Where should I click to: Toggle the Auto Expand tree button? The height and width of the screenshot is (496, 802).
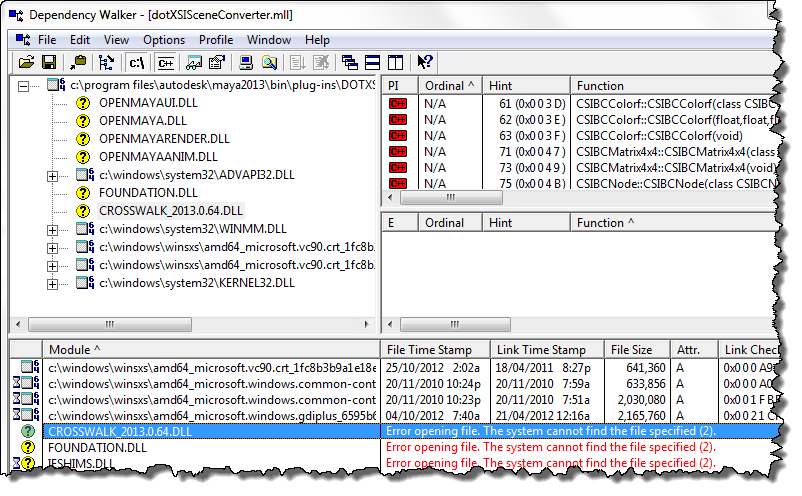[106, 62]
